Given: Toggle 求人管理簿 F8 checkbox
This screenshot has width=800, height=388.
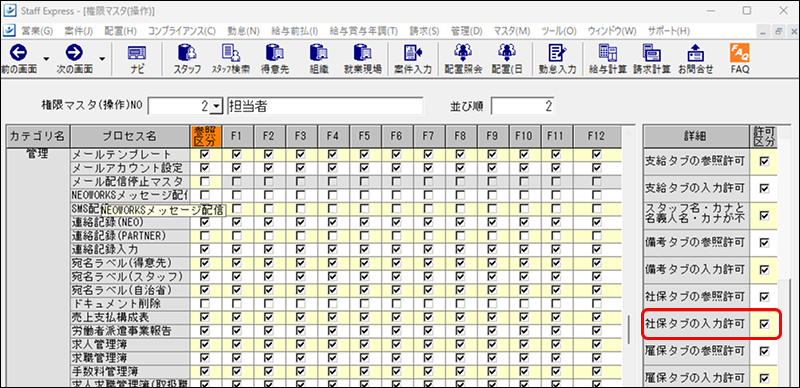Looking at the screenshot, I should [460, 345].
